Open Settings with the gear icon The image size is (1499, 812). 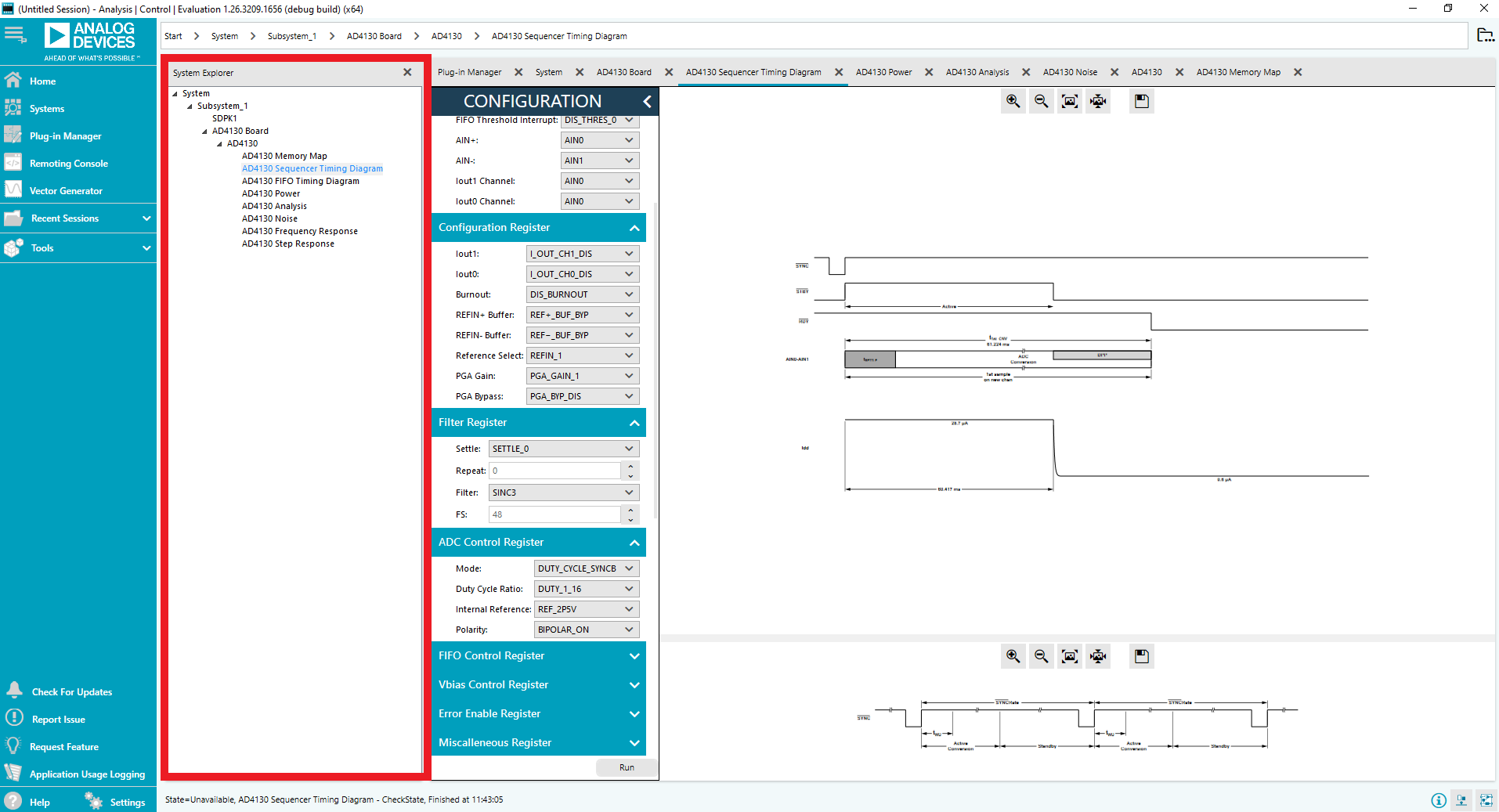(x=94, y=801)
